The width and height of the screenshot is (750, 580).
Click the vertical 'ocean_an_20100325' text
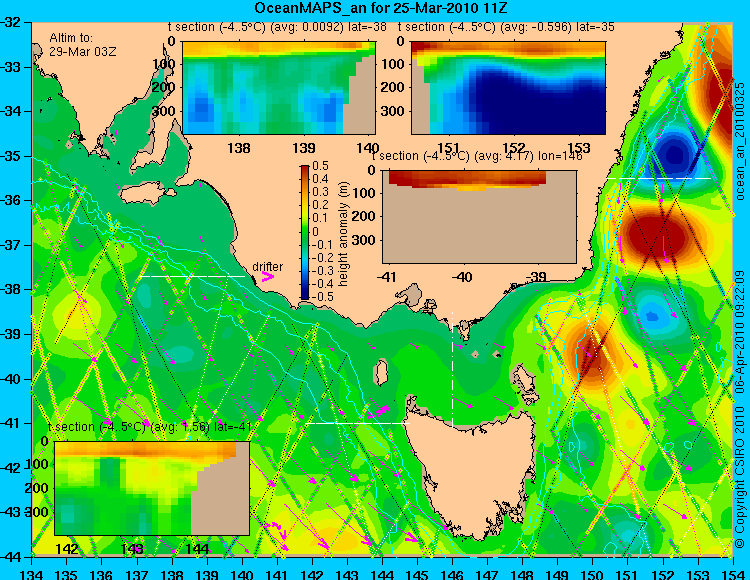point(740,140)
